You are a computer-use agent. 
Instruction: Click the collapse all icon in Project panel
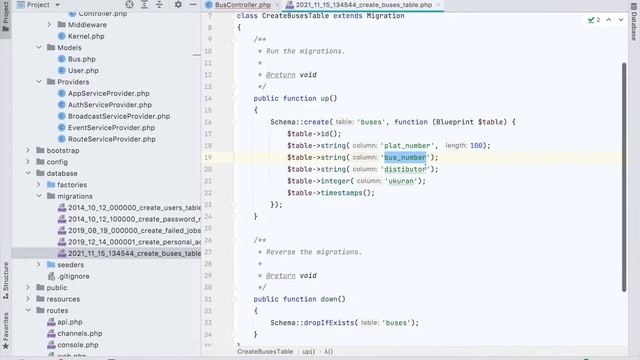159,5
